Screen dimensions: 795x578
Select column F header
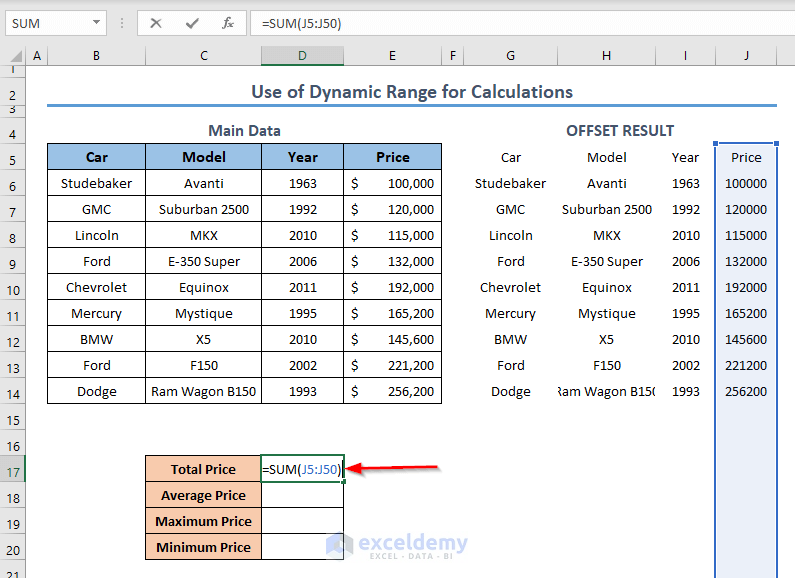(x=453, y=56)
